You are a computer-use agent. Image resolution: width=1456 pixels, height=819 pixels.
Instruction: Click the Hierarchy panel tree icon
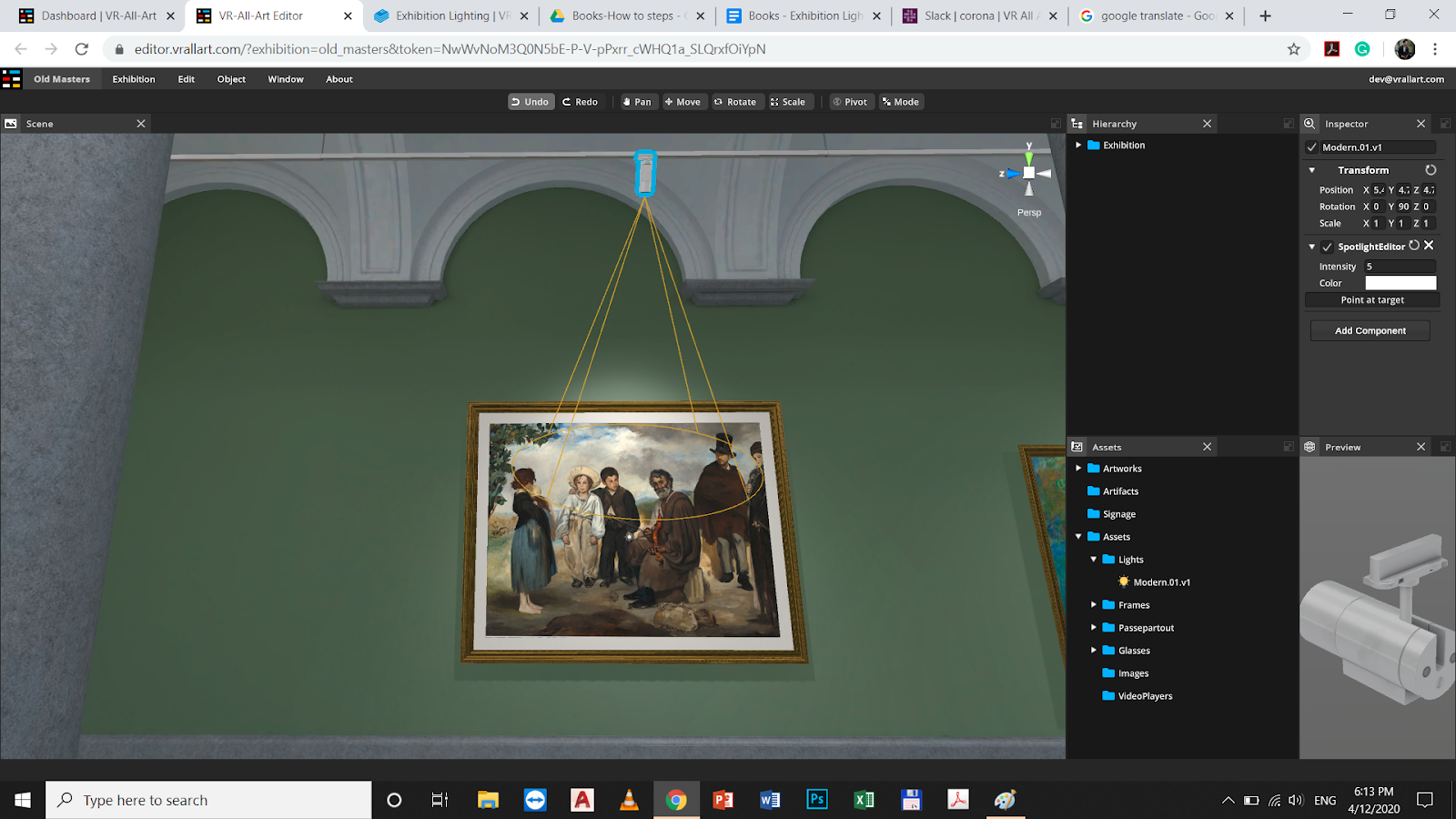tap(1077, 124)
